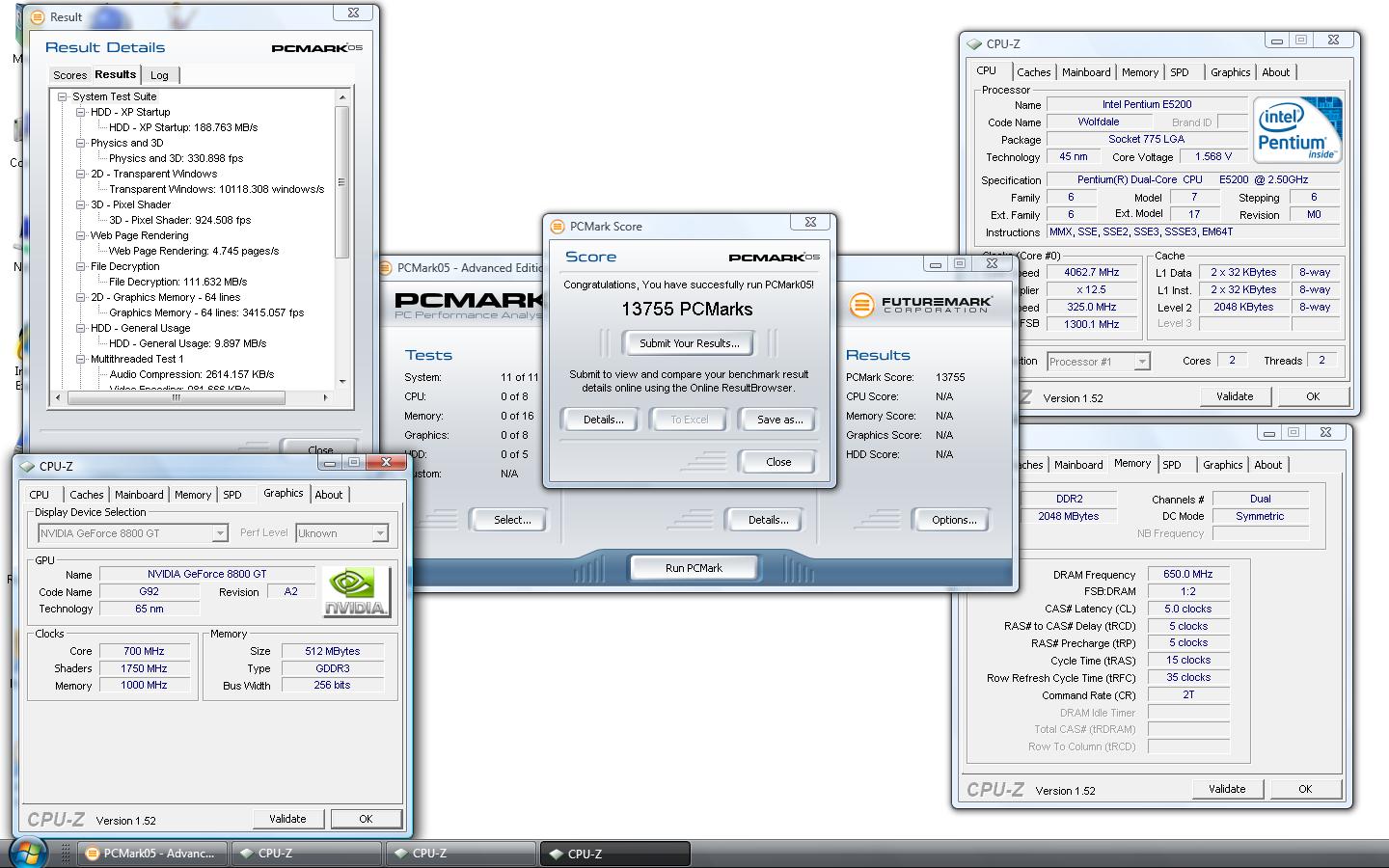The image size is (1389, 868).
Task: Click Options button under Results
Action: pos(954,520)
